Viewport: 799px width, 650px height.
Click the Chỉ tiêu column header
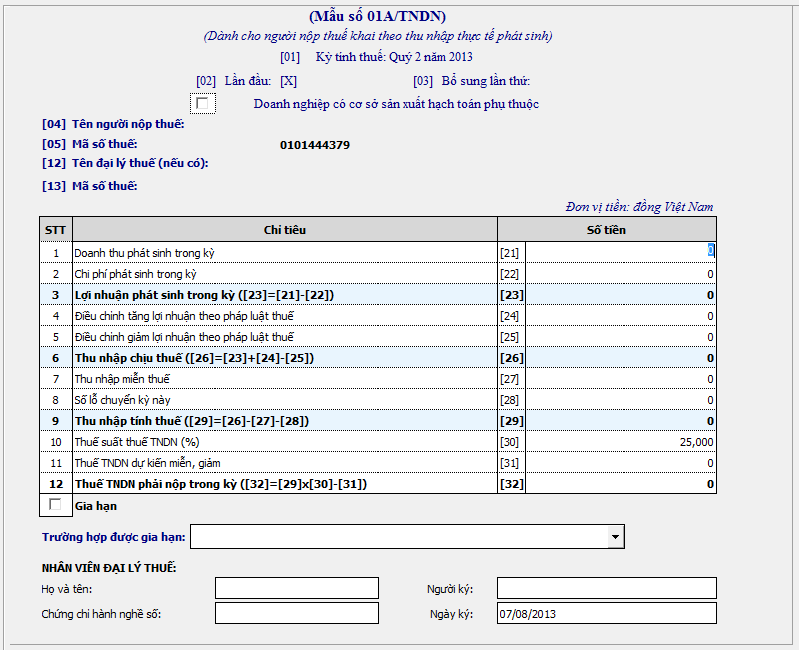(284, 230)
